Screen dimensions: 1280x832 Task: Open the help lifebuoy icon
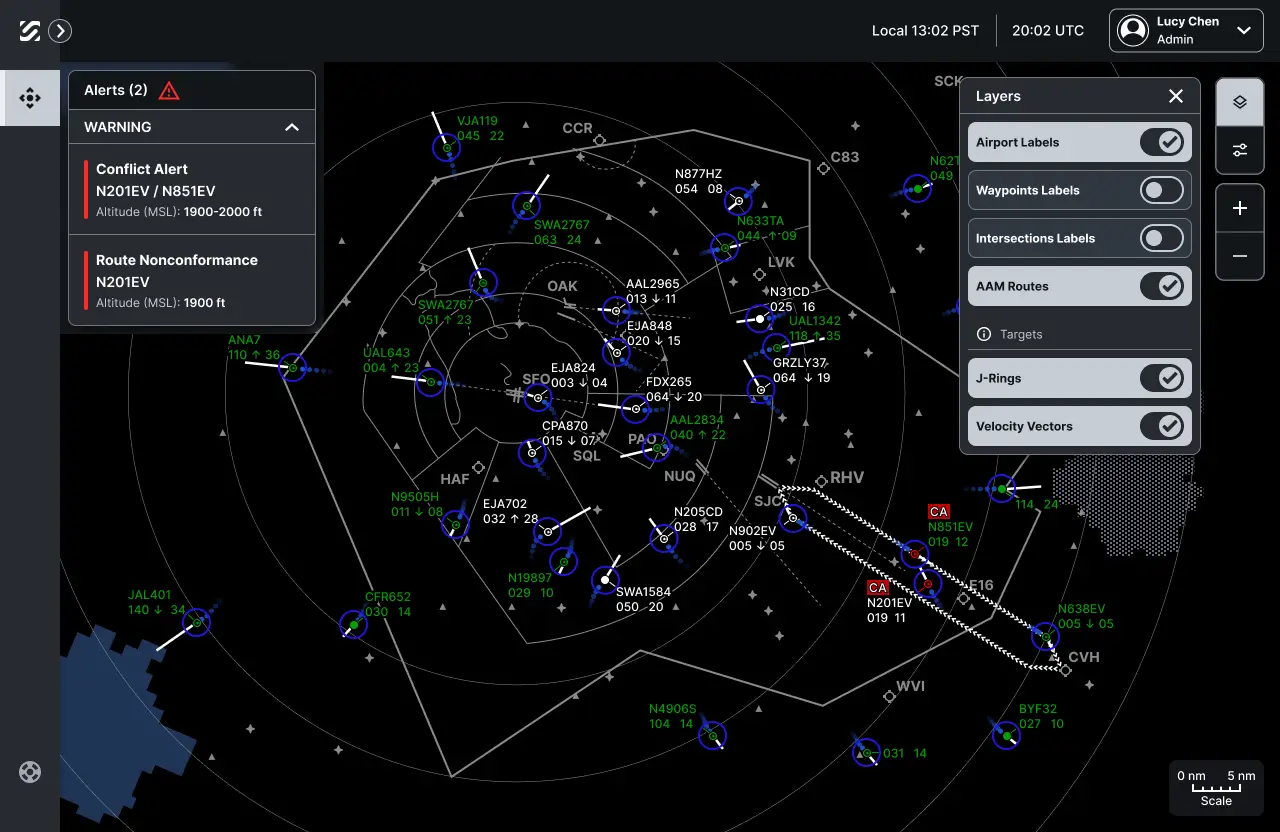(x=30, y=772)
